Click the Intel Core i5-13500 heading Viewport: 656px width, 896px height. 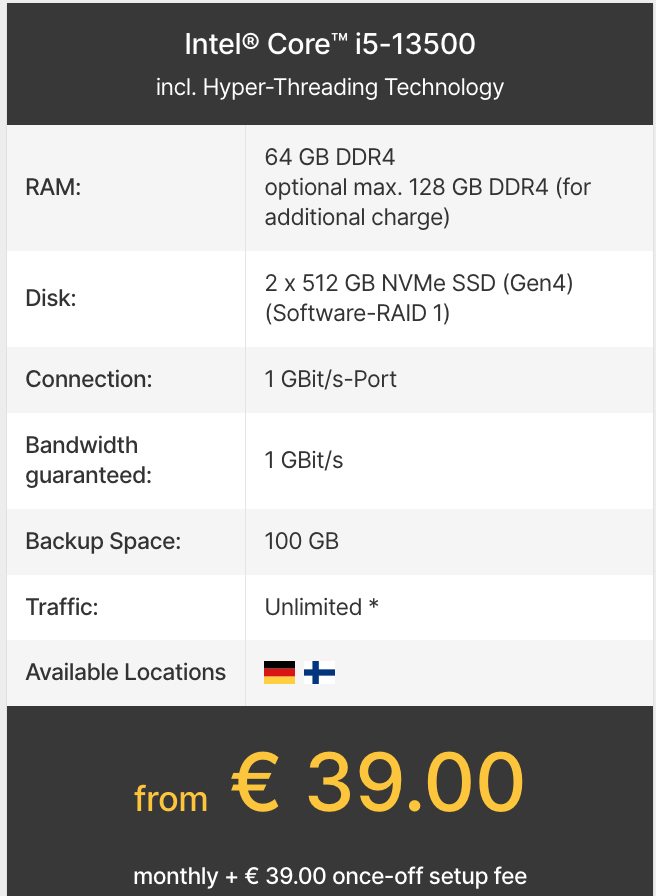coord(330,44)
